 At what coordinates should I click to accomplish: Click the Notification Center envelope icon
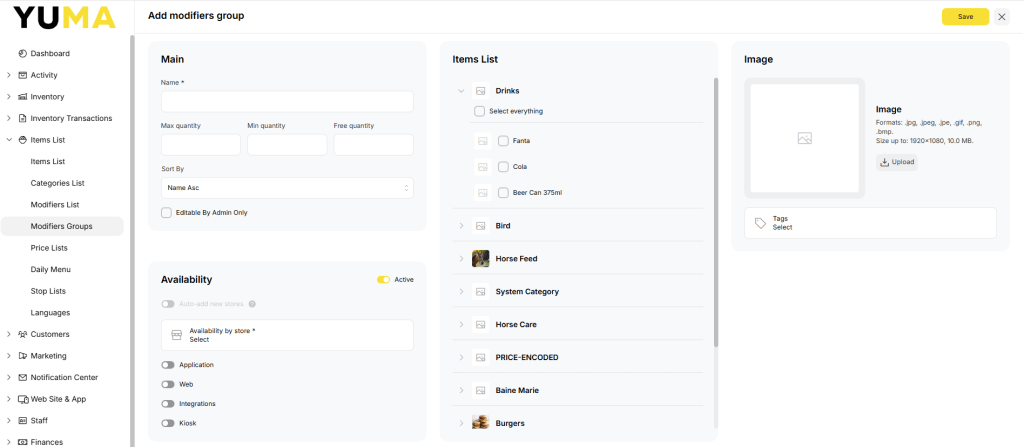(22, 377)
